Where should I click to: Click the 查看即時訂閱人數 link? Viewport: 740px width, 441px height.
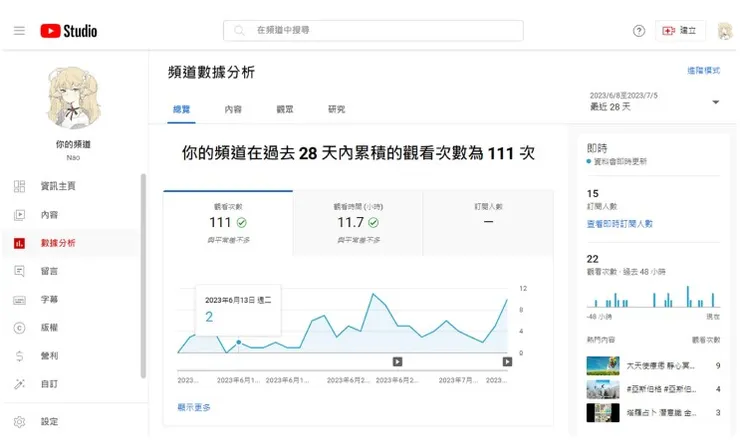pos(619,224)
